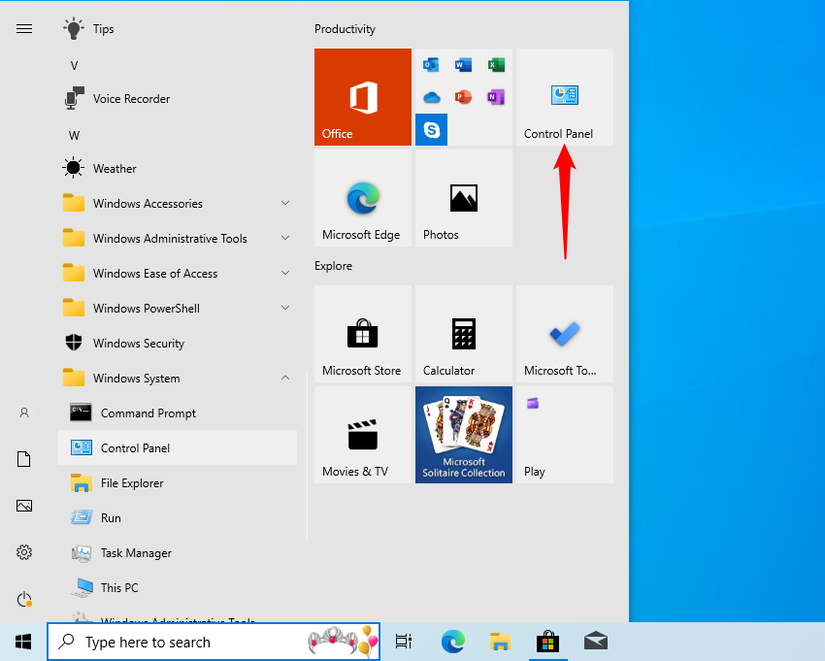Open Command Prompt from app list
Viewport: 825px width, 661px height.
tap(148, 414)
